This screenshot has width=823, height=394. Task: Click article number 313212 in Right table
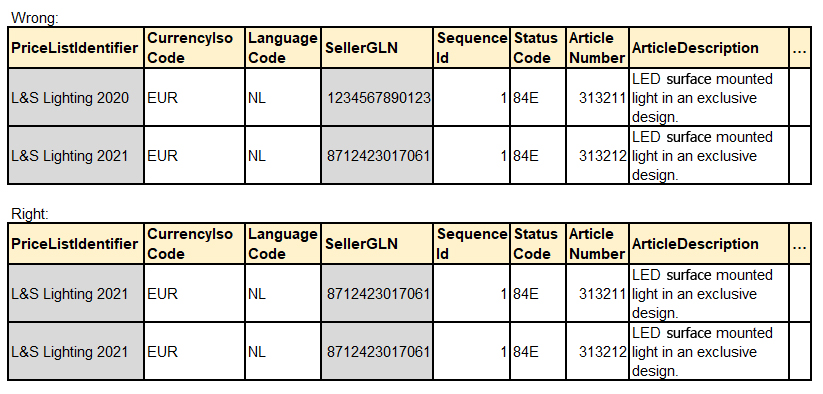pos(597,352)
